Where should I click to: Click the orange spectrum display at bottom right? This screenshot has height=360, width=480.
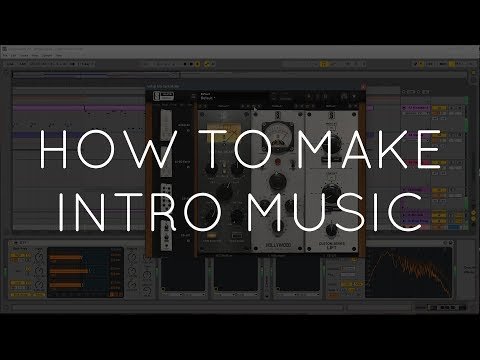tap(409, 273)
